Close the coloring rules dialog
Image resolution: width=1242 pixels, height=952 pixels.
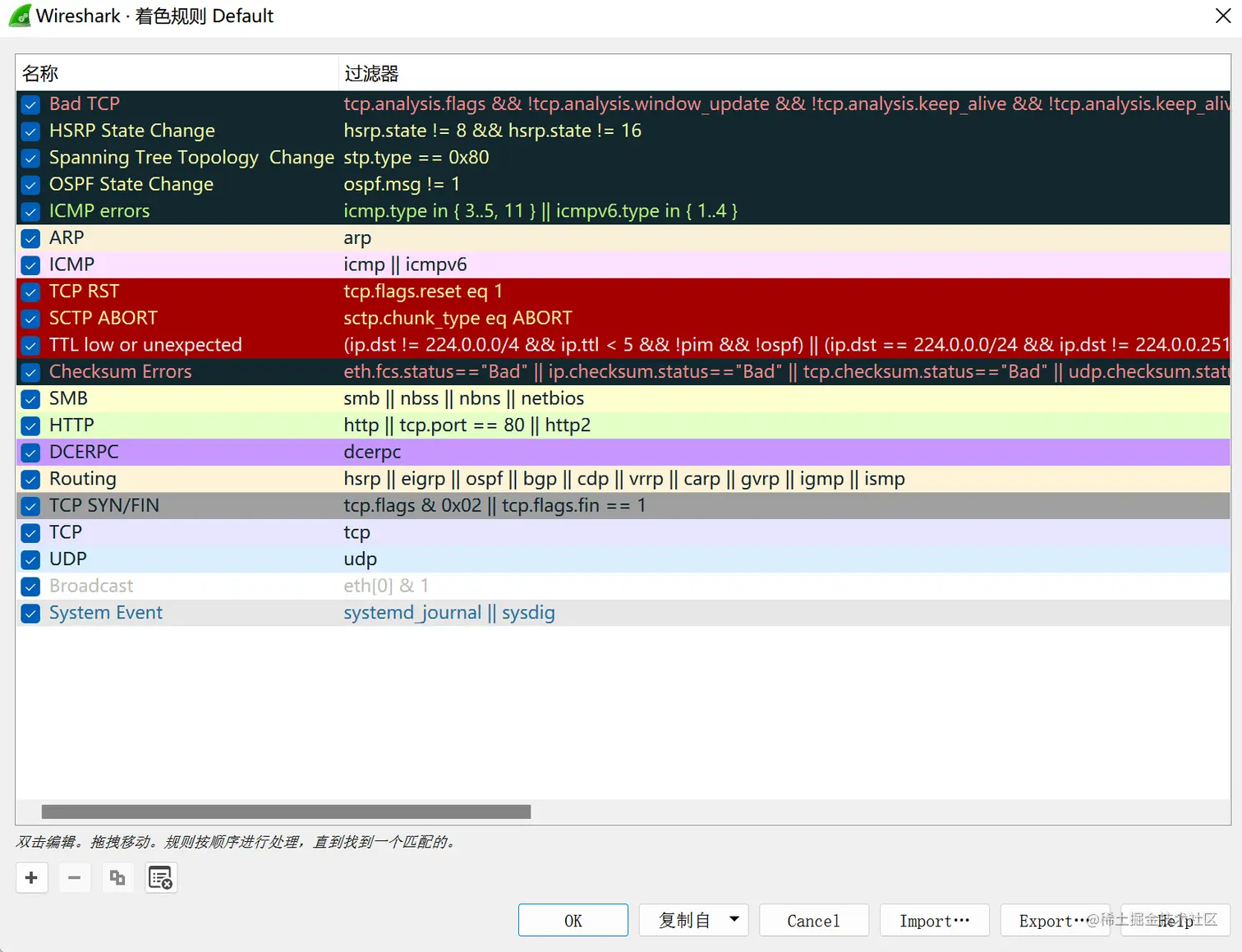pyautogui.click(x=1222, y=16)
